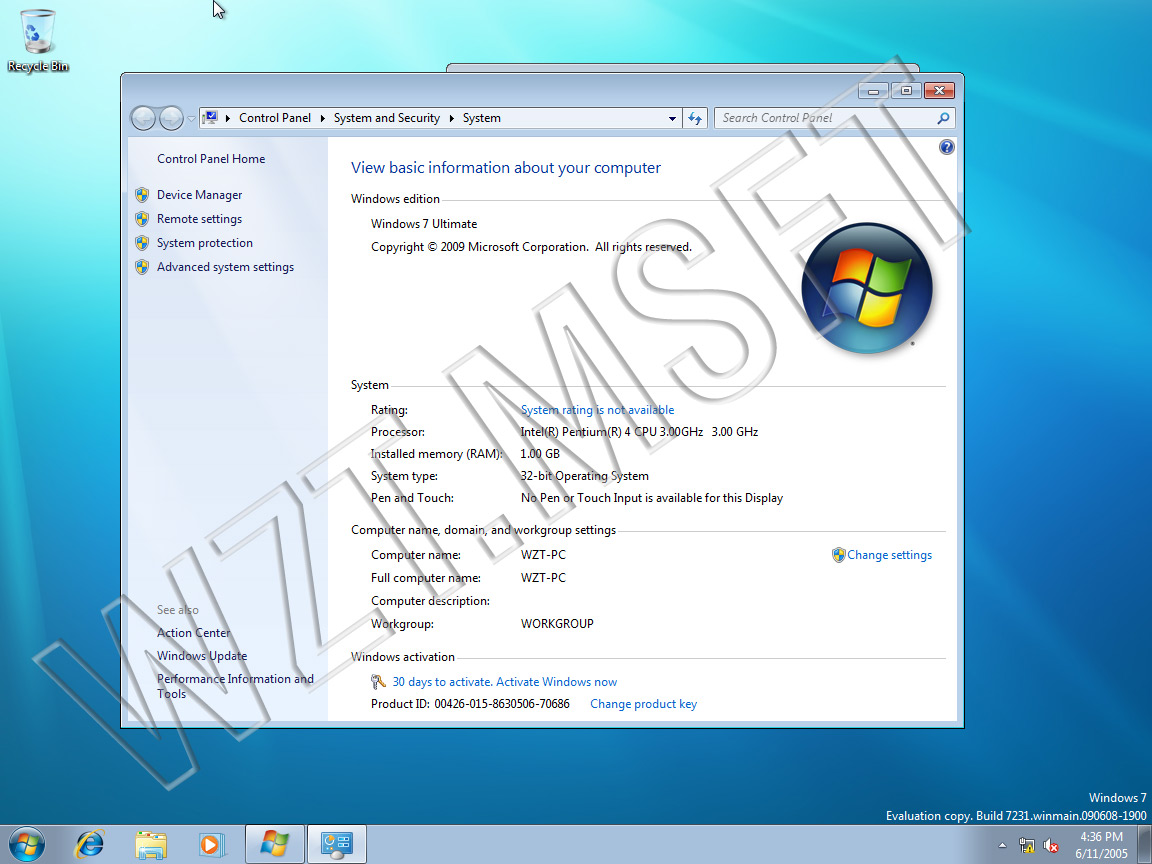
Task: Launch Internet Explorer from taskbar
Action: tap(90, 845)
